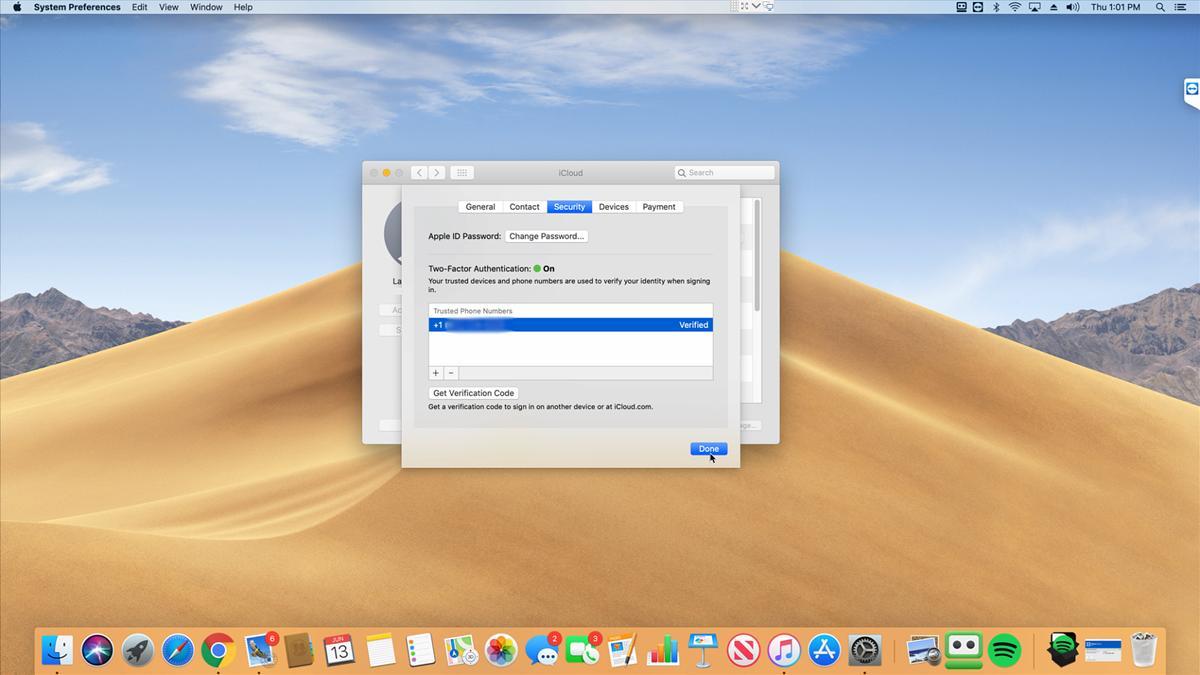Open Messages icon with badge 2

[x=542, y=650]
